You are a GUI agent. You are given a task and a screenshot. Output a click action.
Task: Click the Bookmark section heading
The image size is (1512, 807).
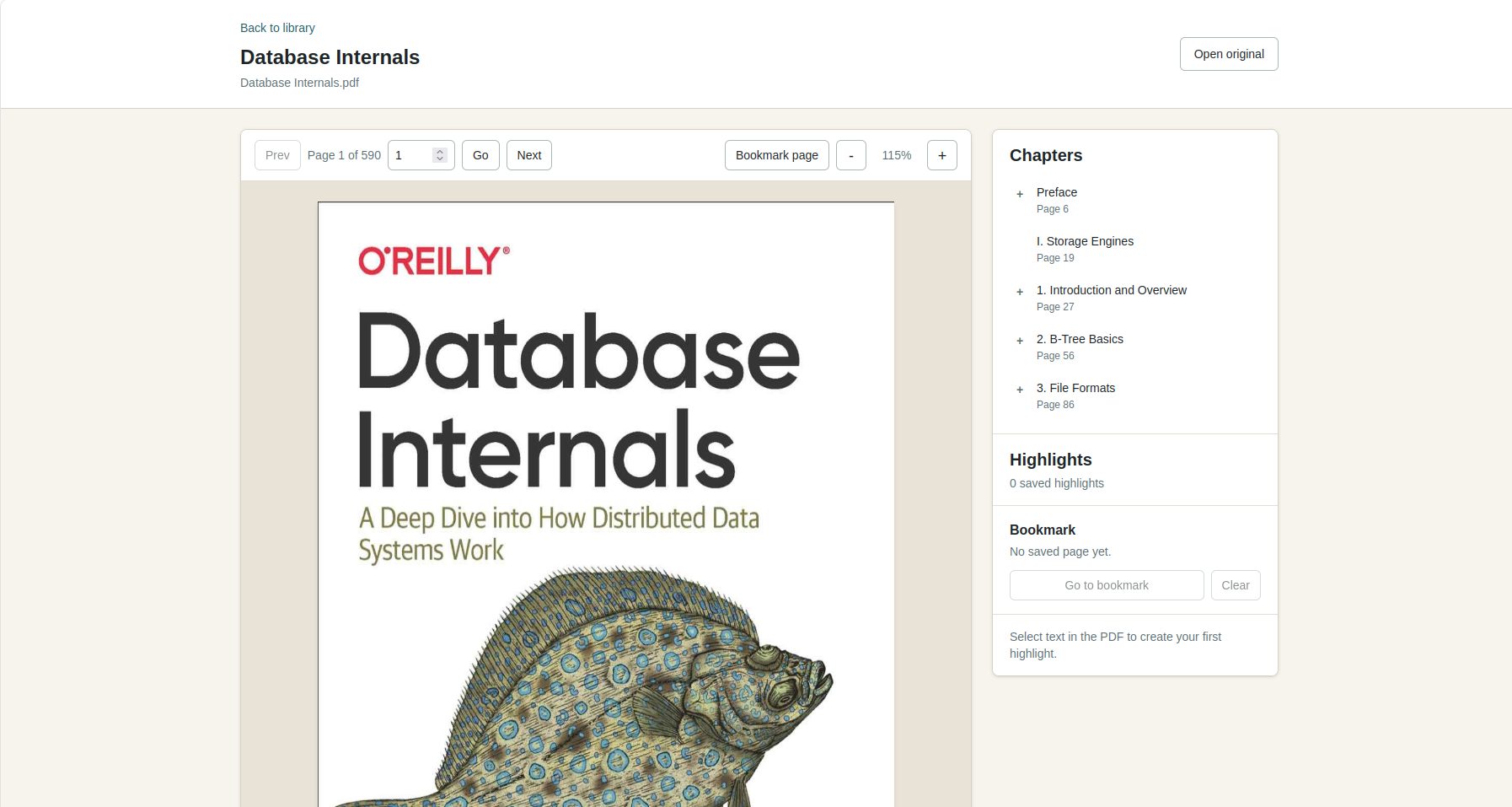[x=1043, y=530]
